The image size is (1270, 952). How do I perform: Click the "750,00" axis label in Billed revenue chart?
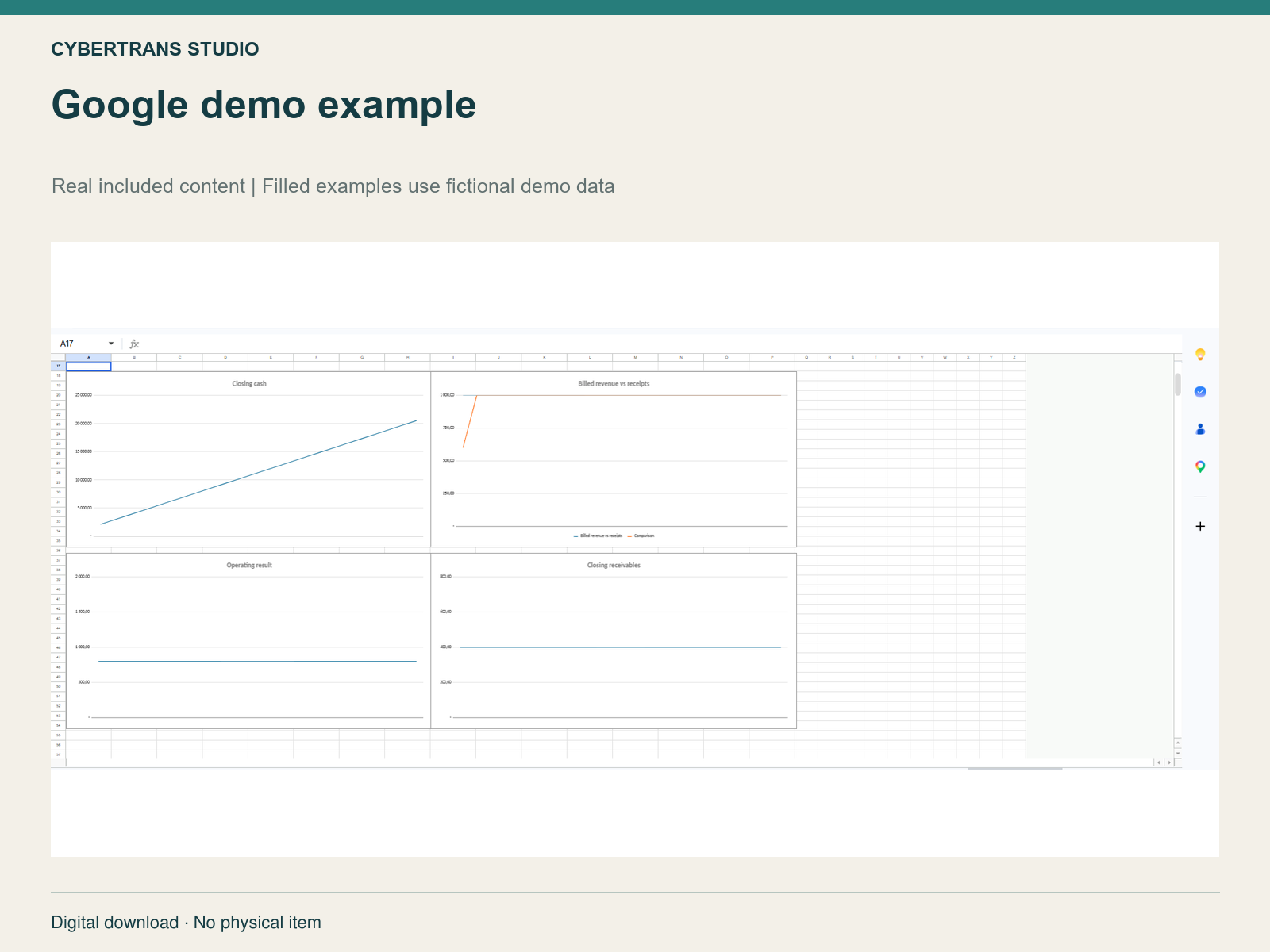click(x=448, y=428)
